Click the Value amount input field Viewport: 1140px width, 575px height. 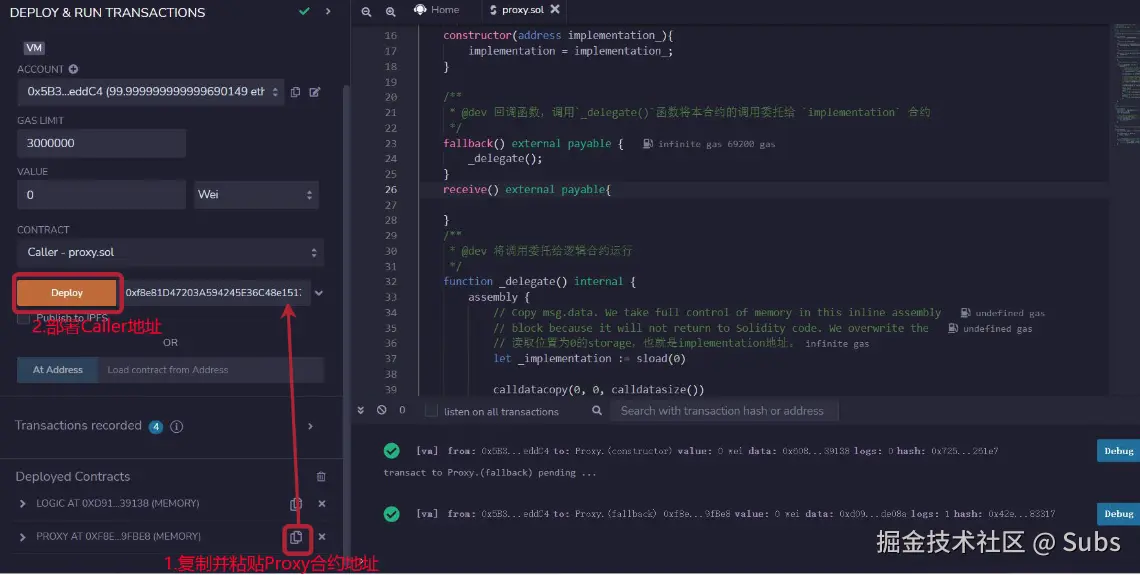[x=102, y=195]
